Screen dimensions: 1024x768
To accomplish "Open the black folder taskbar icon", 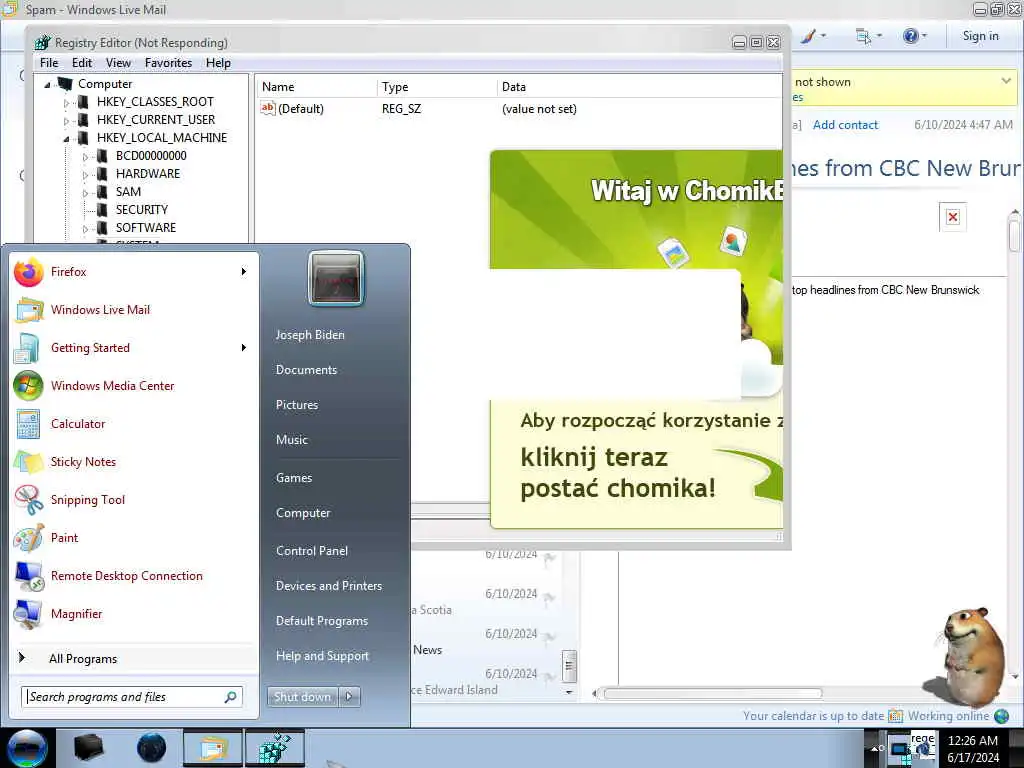I will 88,748.
